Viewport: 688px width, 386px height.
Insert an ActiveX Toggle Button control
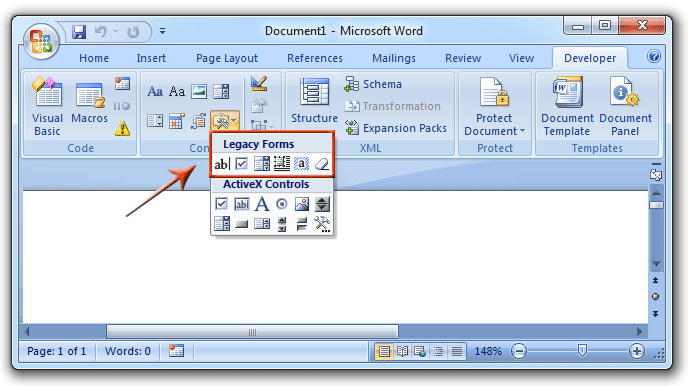[301, 224]
